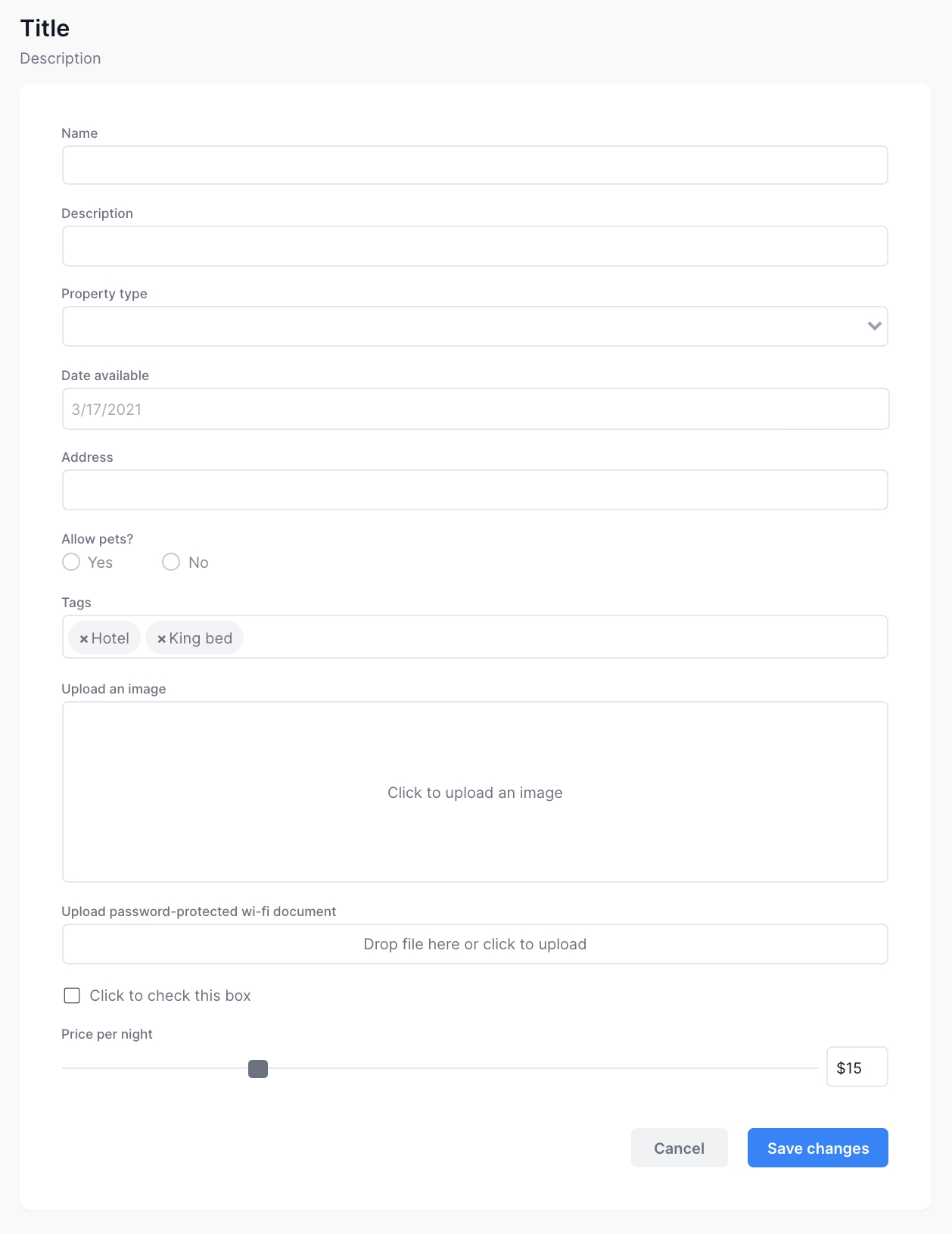Image resolution: width=952 pixels, height=1234 pixels.
Task: Focus the Name text field
Action: [474, 165]
